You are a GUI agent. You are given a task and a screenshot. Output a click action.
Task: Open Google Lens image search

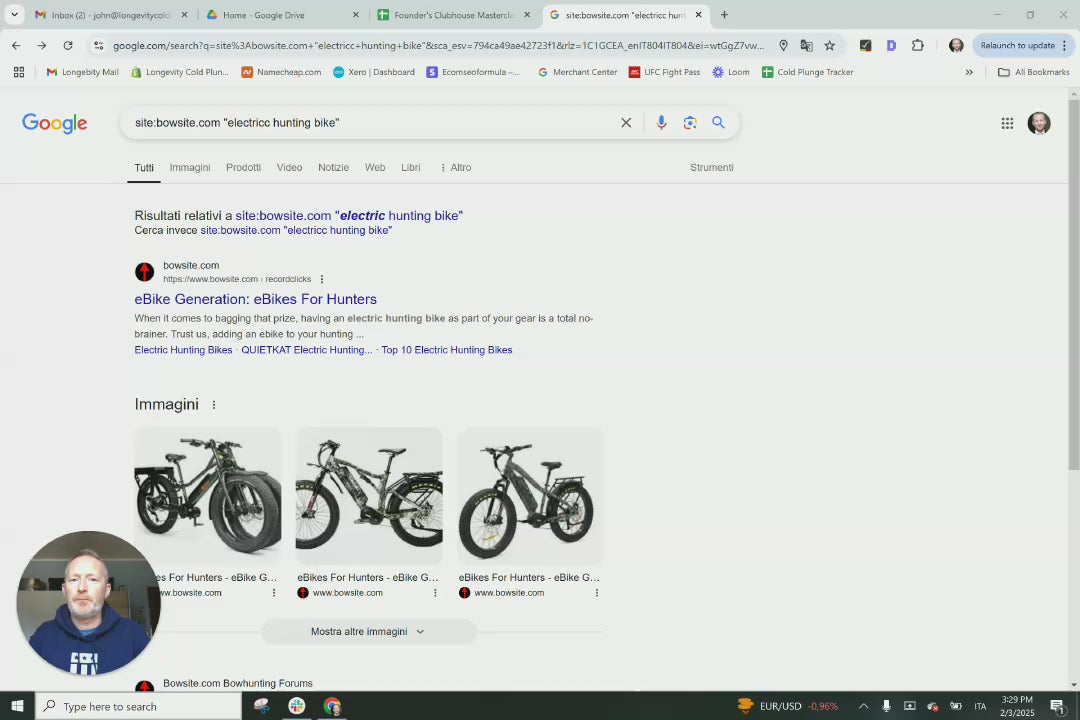[x=689, y=123]
